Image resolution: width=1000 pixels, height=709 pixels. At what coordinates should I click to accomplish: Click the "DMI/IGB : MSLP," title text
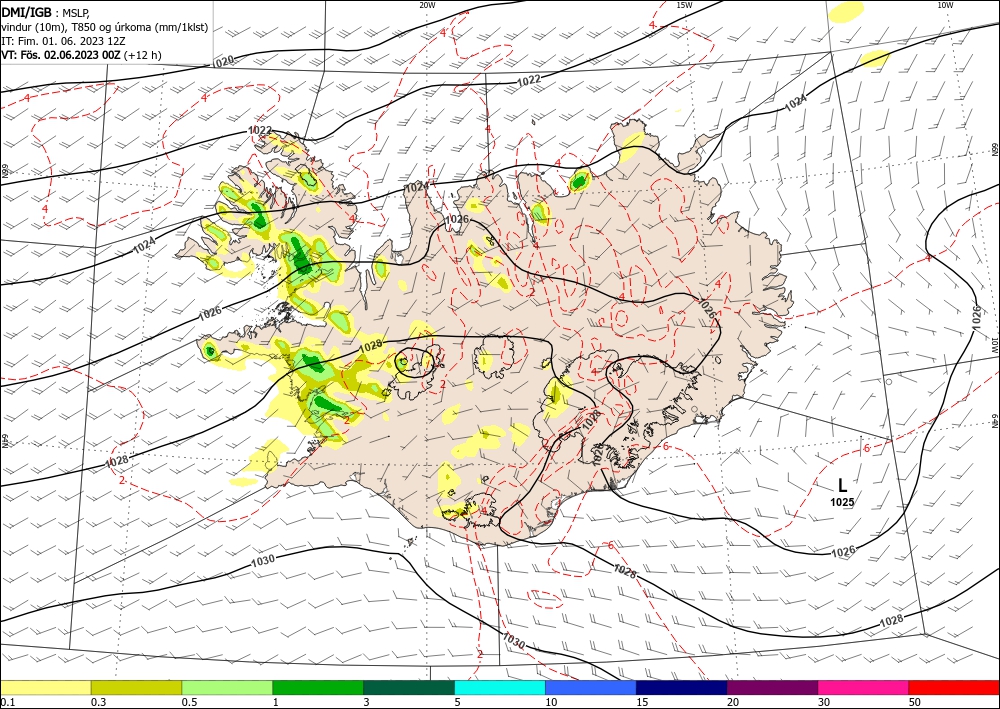[45, 11]
